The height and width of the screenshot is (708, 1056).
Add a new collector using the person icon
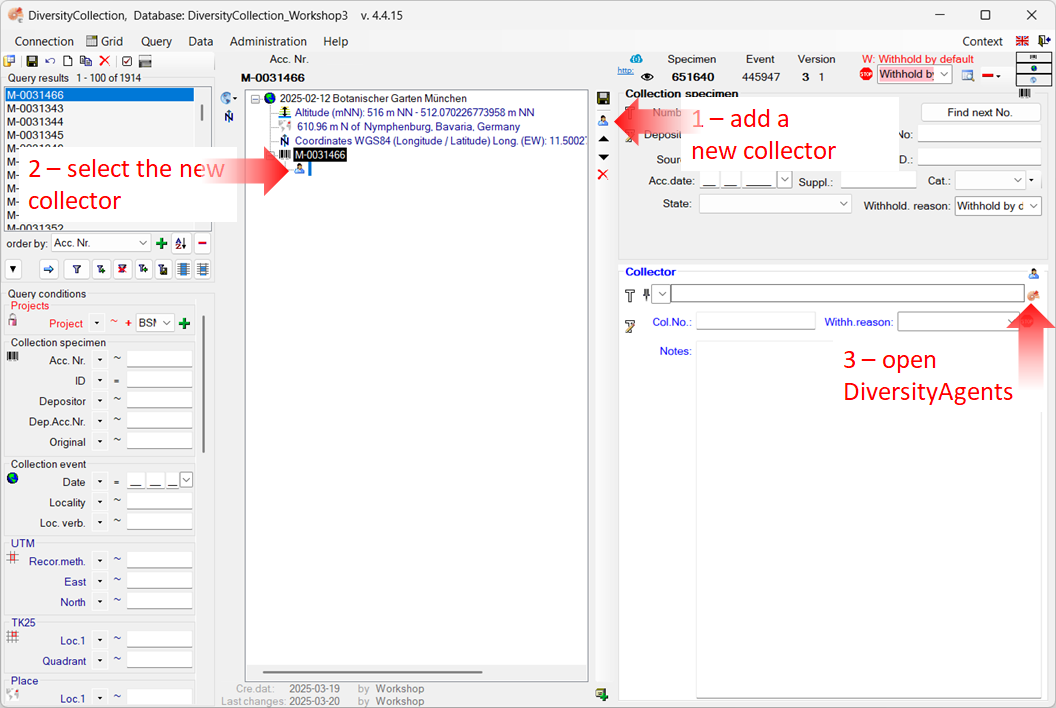603,120
